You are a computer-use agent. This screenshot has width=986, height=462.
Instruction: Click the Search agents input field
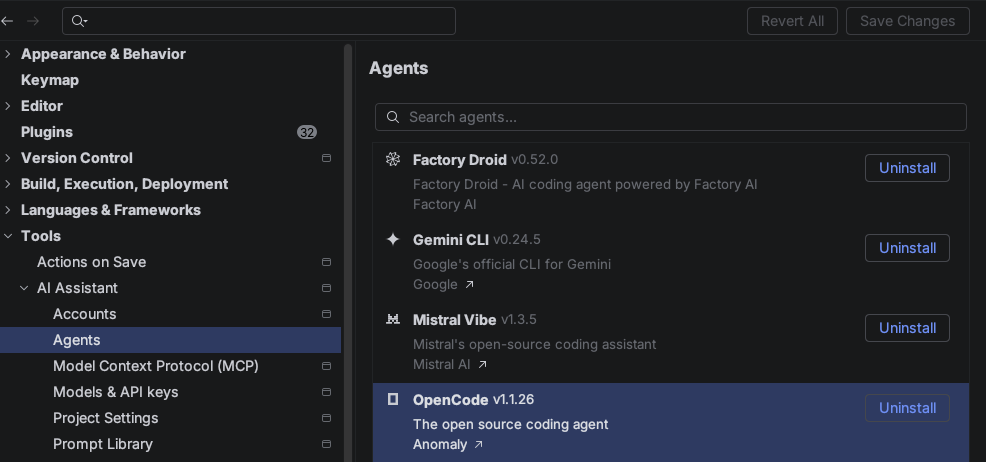coord(680,117)
